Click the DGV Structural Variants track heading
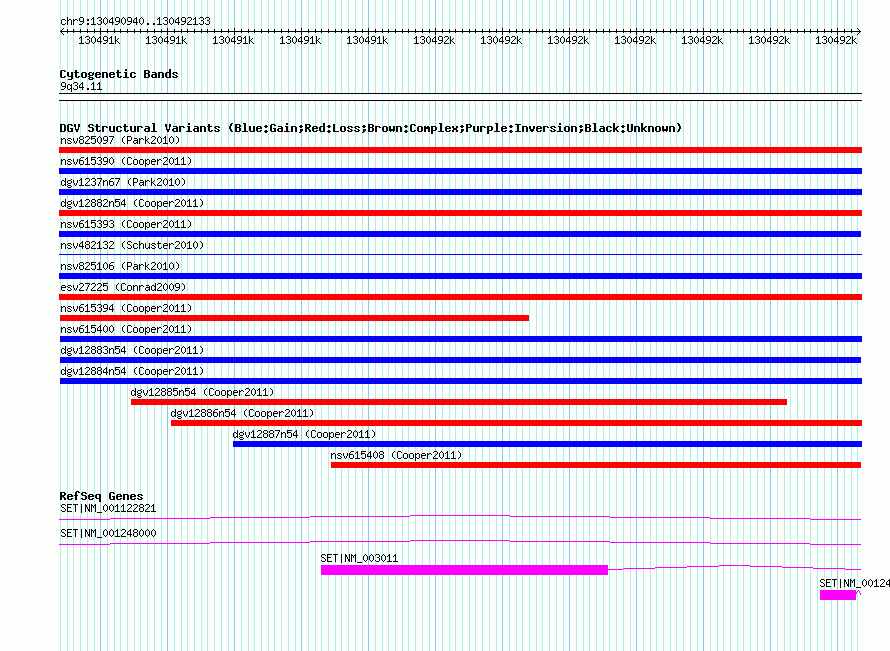Screen dimensions: 890x651 pyautogui.click(x=371, y=128)
